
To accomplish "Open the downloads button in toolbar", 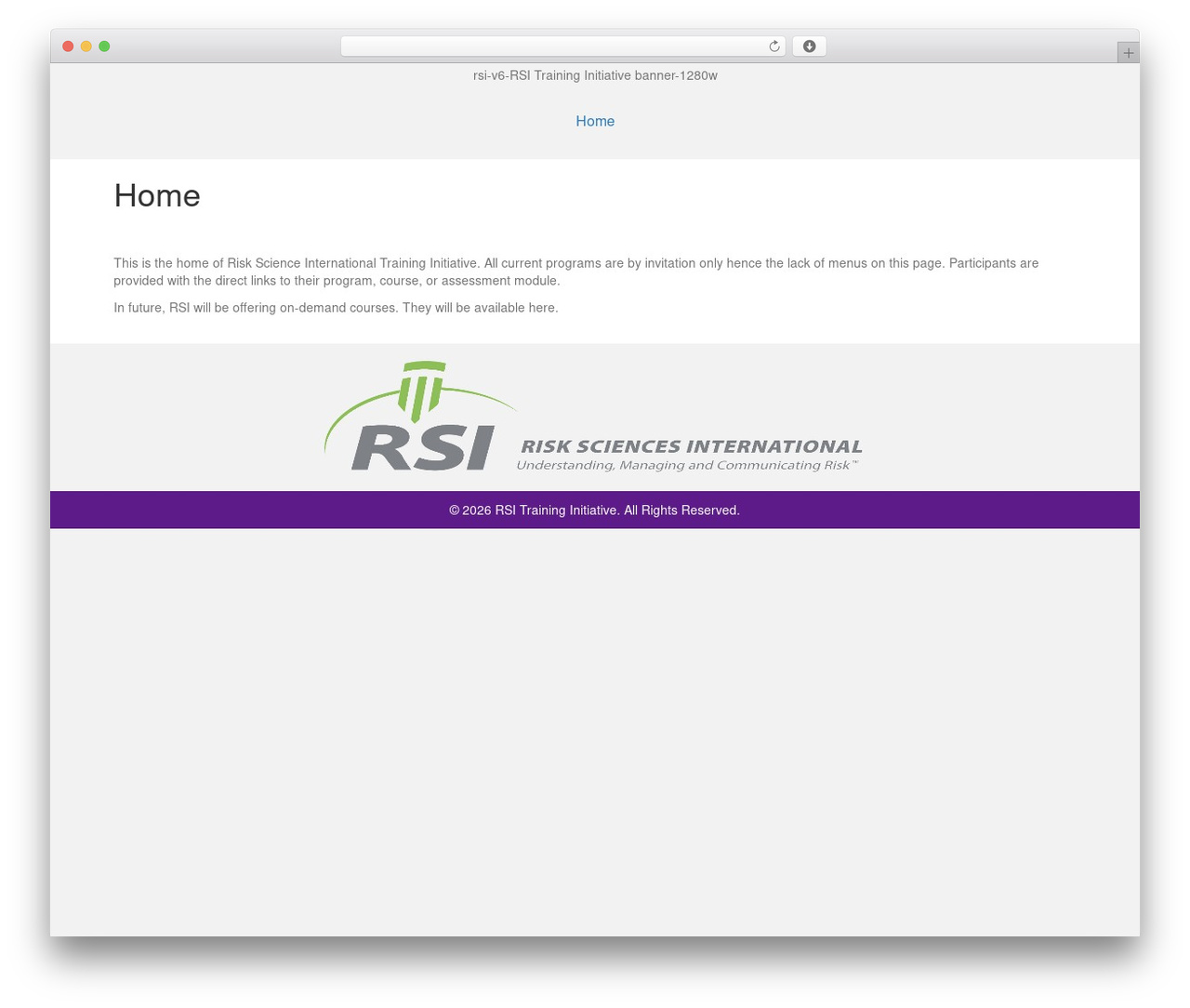I will point(809,46).
